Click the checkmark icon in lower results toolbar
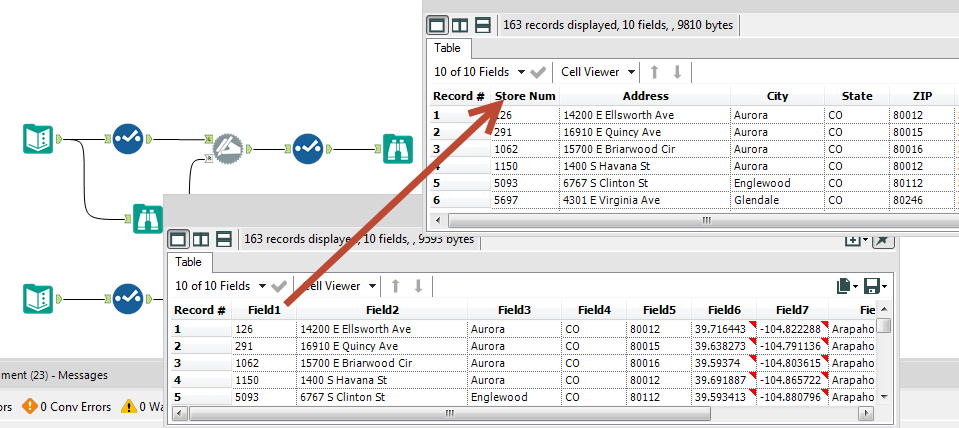The height and width of the screenshot is (428, 959). (280, 286)
